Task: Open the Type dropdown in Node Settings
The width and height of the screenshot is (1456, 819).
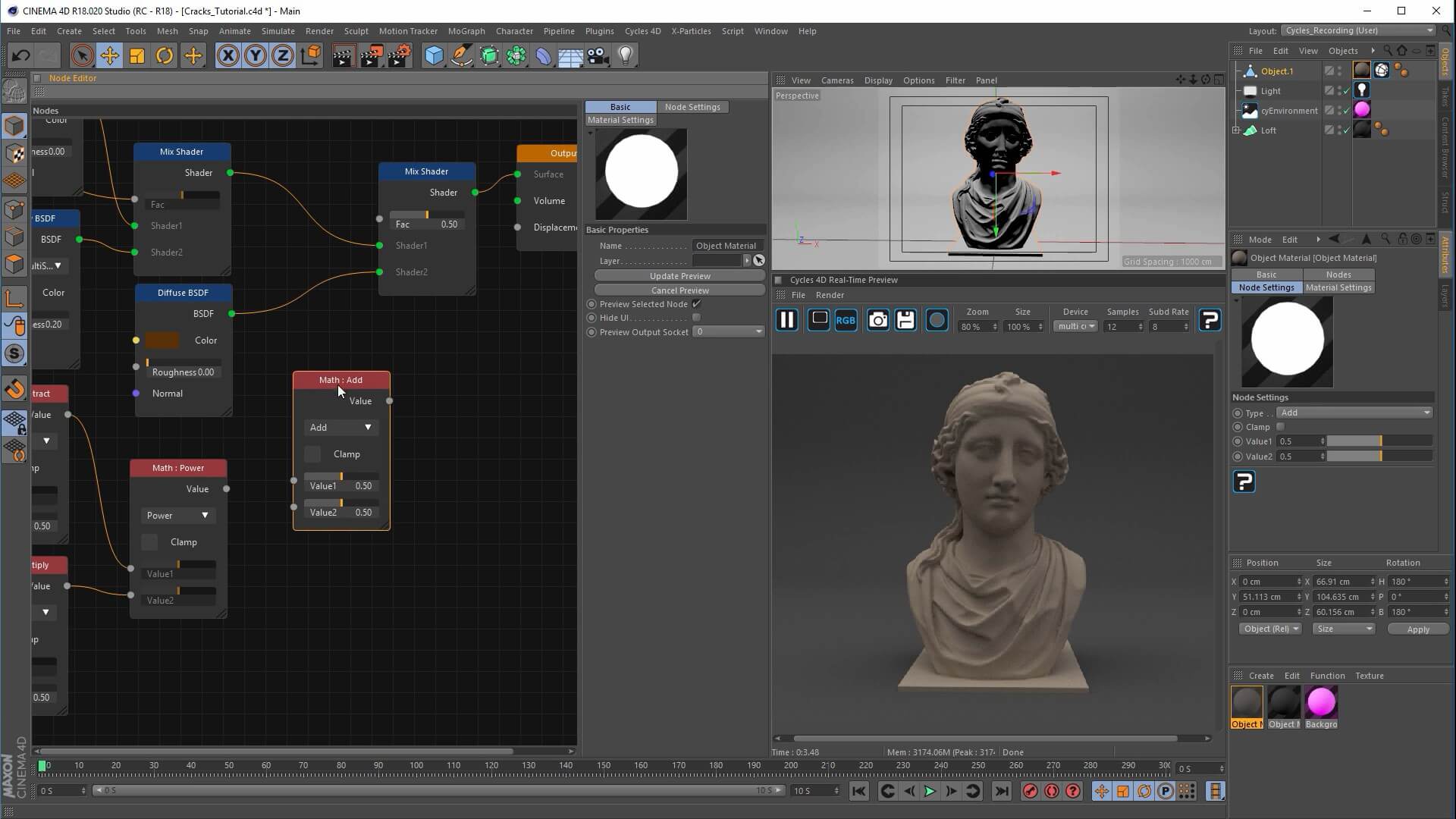Action: click(x=1354, y=413)
